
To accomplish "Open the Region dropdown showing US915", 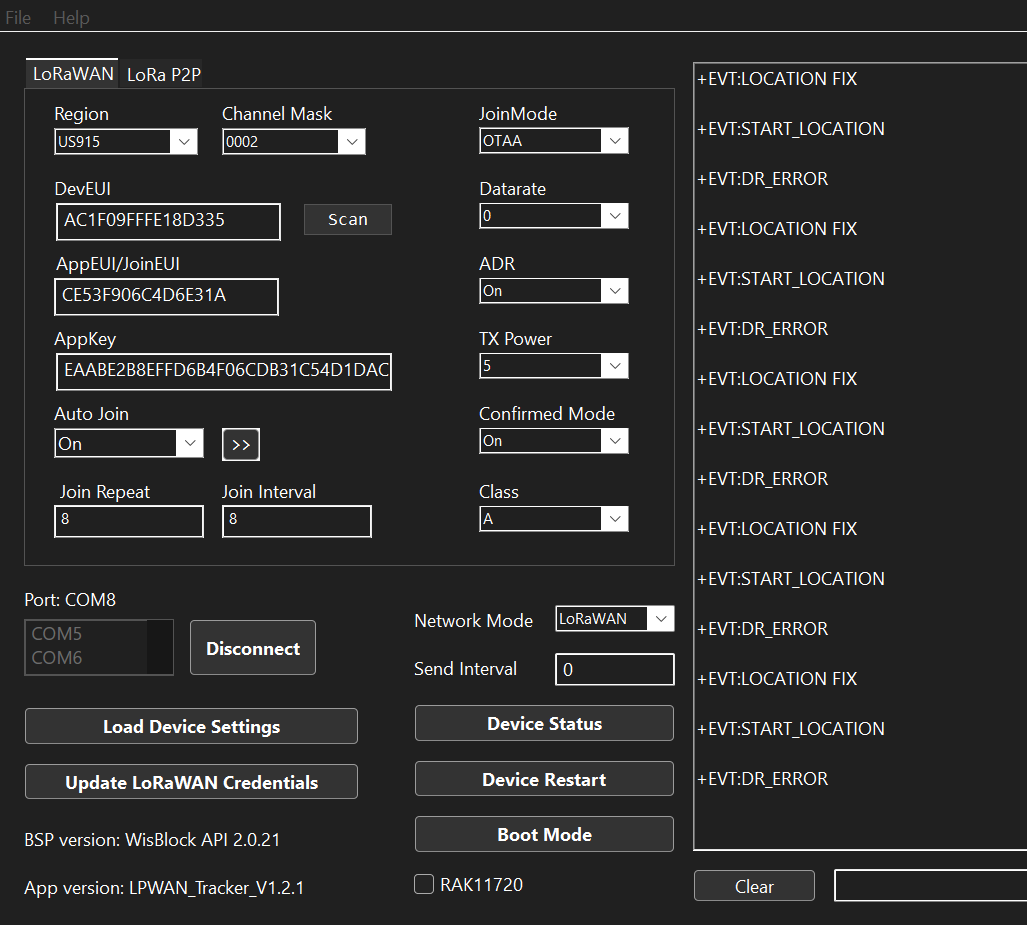I will (125, 142).
